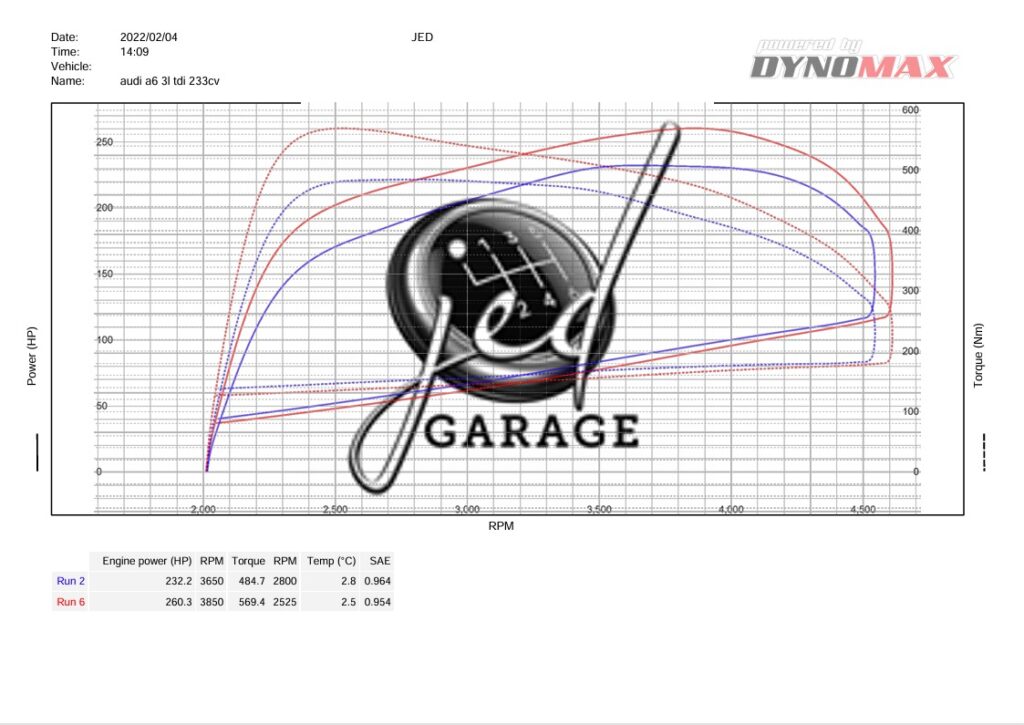The image size is (1024, 725).
Task: Click the Torque (Nm) vertical axis label
Action: point(979,357)
